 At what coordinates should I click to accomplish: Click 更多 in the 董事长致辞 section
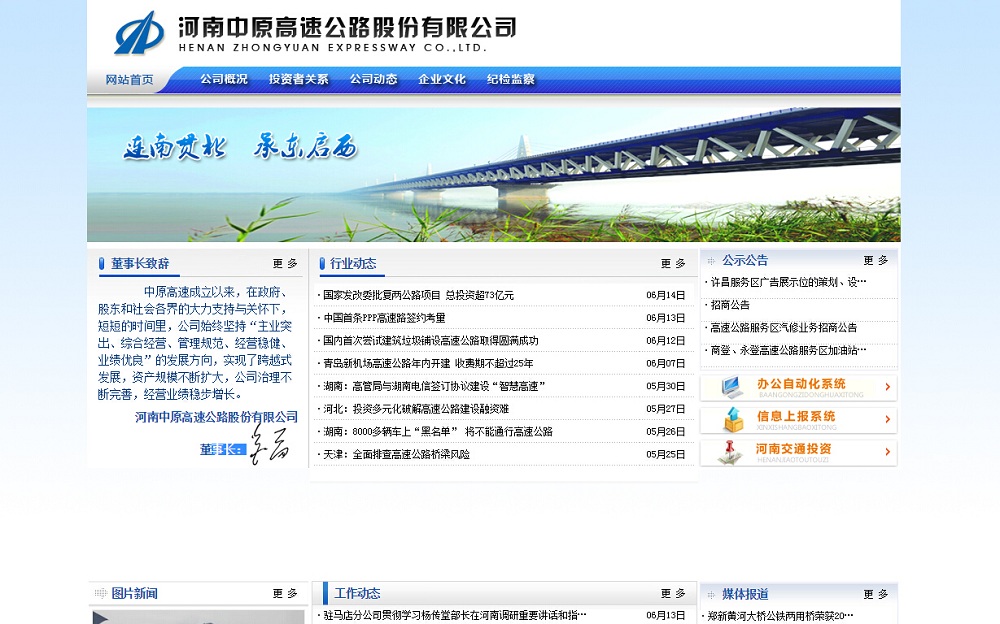click(x=285, y=264)
